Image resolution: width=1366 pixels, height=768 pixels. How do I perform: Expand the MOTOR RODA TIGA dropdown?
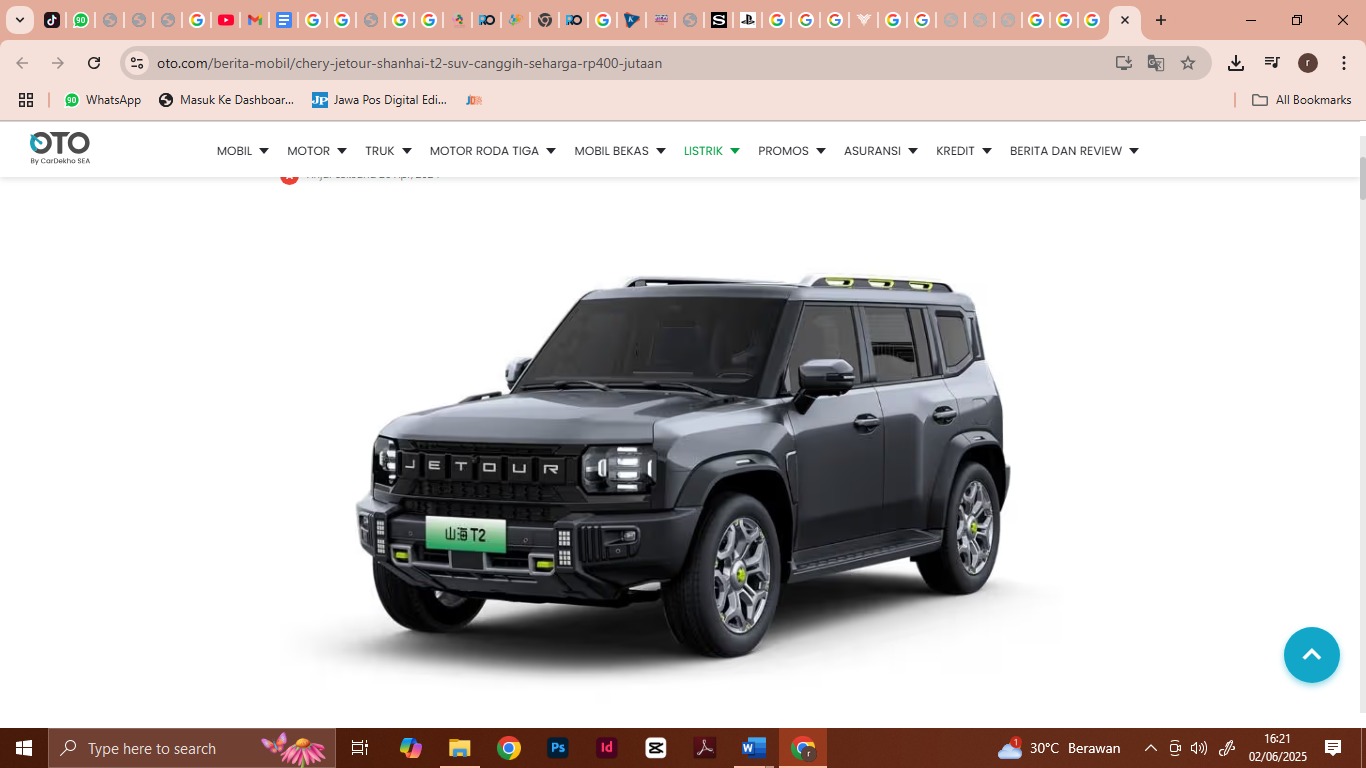(493, 151)
